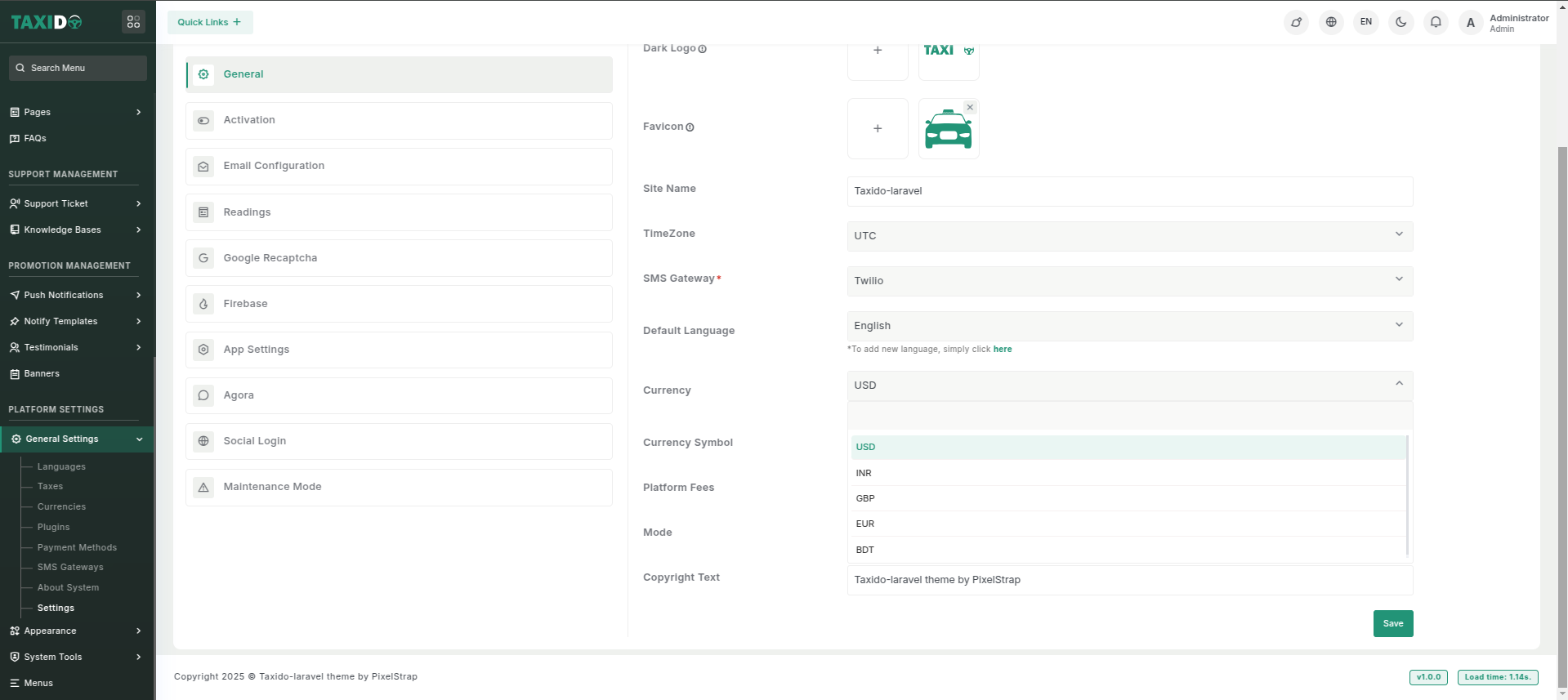Open the TimeZone dropdown
This screenshot has width=1568, height=700.
click(1129, 236)
